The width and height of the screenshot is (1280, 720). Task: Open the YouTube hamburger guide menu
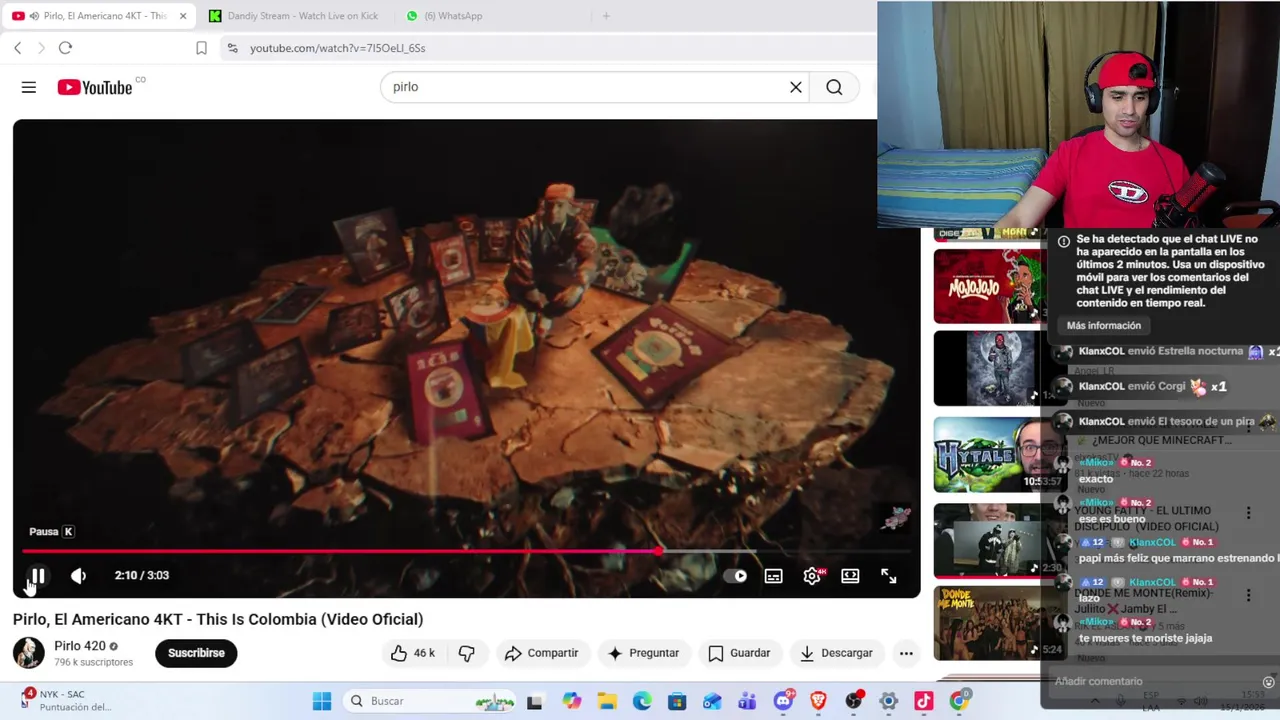(29, 88)
